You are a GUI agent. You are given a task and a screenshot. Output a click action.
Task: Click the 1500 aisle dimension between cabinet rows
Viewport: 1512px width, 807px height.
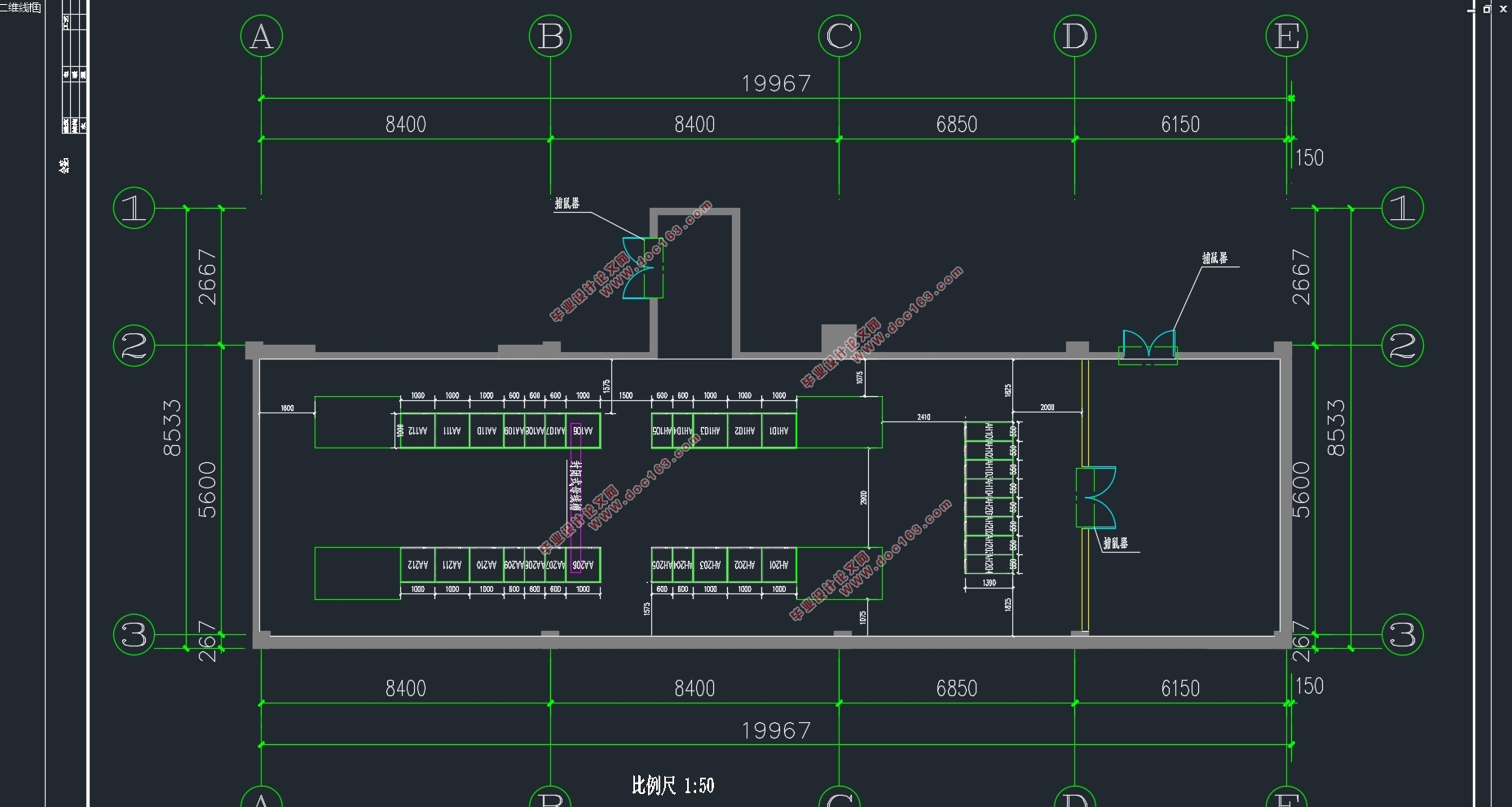coord(626,395)
